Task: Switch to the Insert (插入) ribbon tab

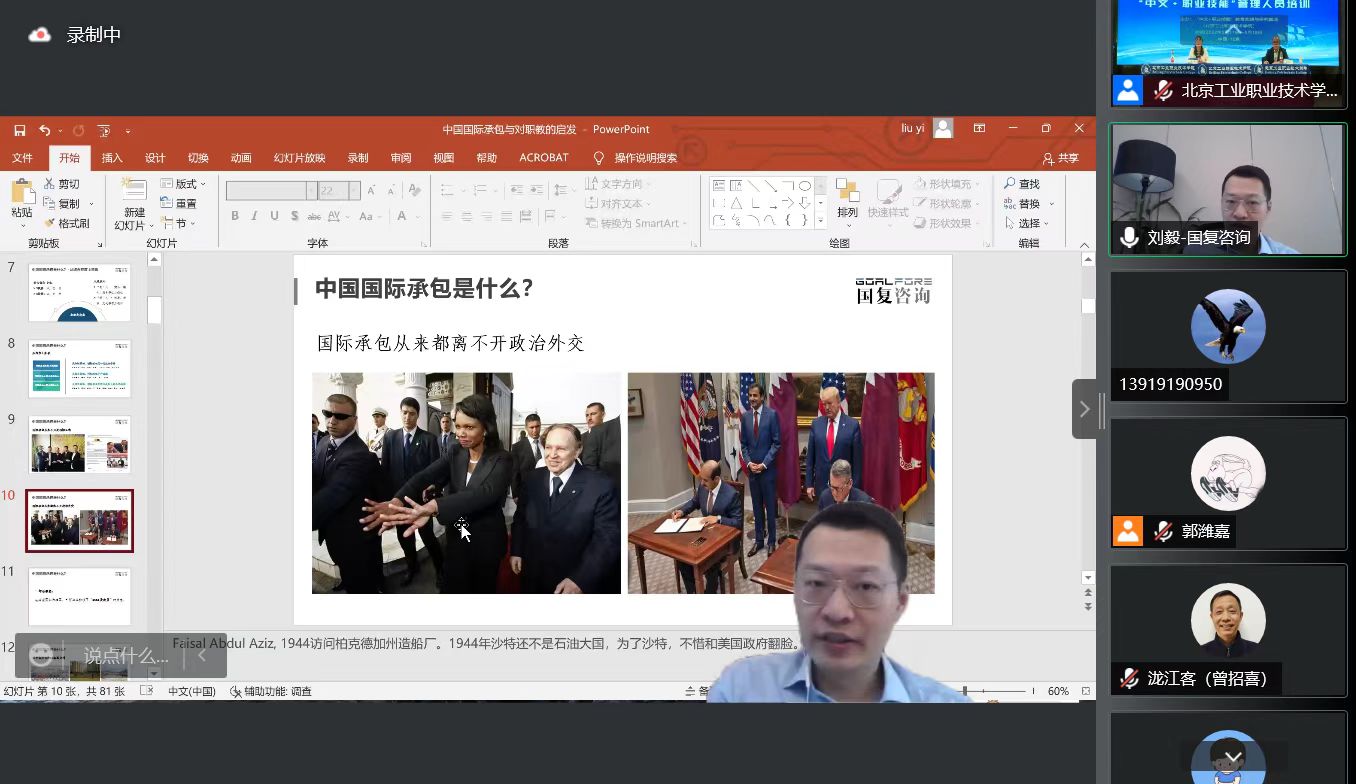Action: pyautogui.click(x=112, y=158)
